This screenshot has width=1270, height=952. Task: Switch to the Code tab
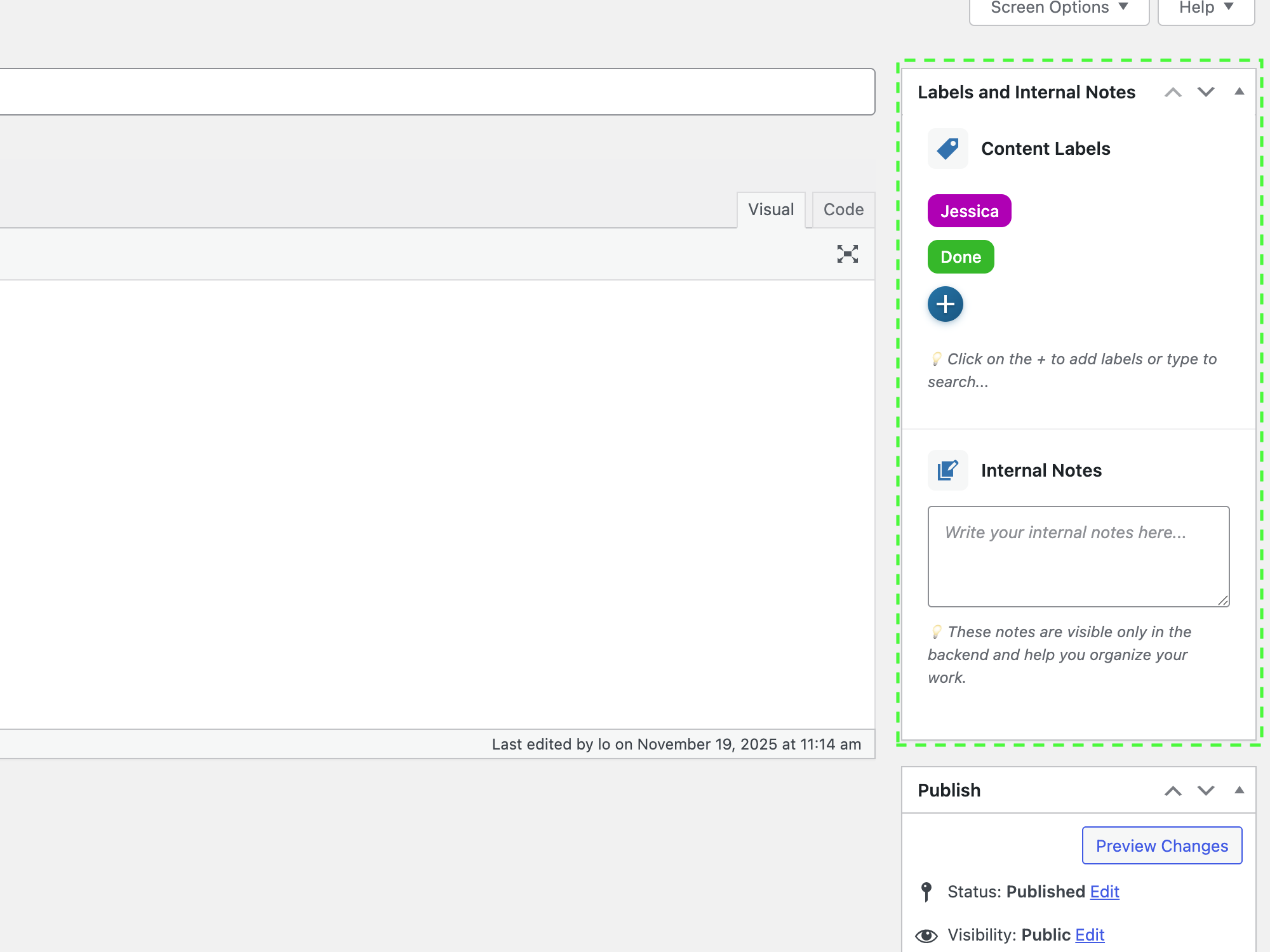click(843, 209)
